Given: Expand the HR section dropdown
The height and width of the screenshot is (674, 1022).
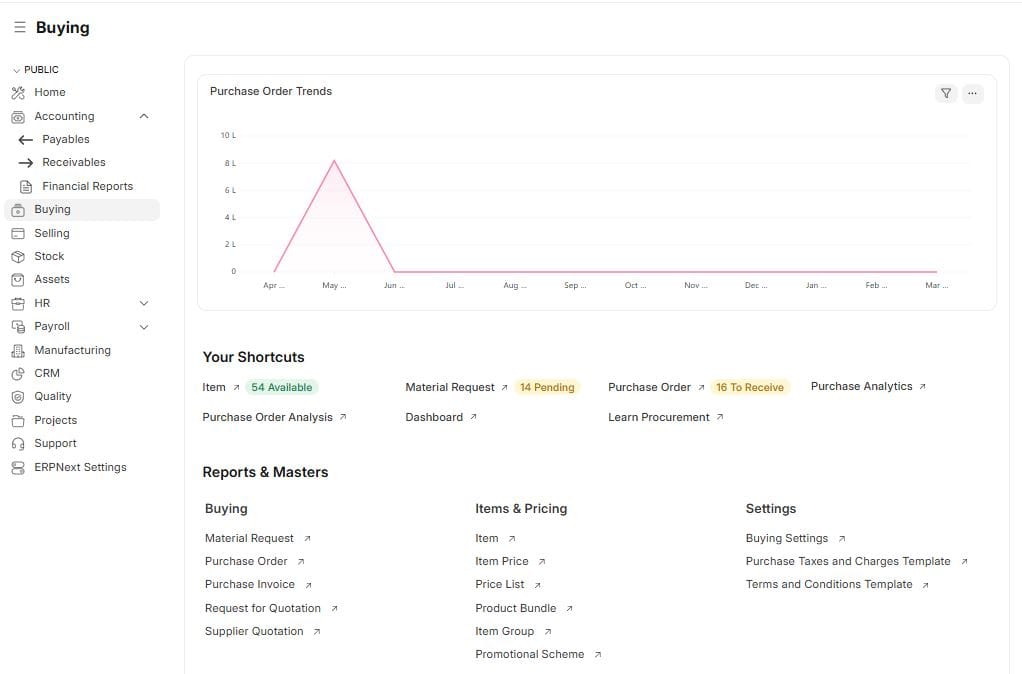Looking at the screenshot, I should tap(143, 302).
